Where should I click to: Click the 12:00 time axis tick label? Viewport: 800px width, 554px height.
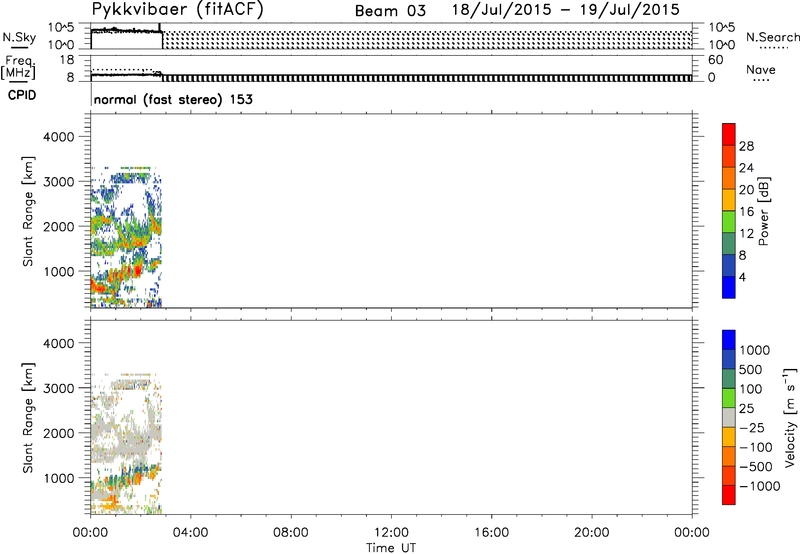391,533
